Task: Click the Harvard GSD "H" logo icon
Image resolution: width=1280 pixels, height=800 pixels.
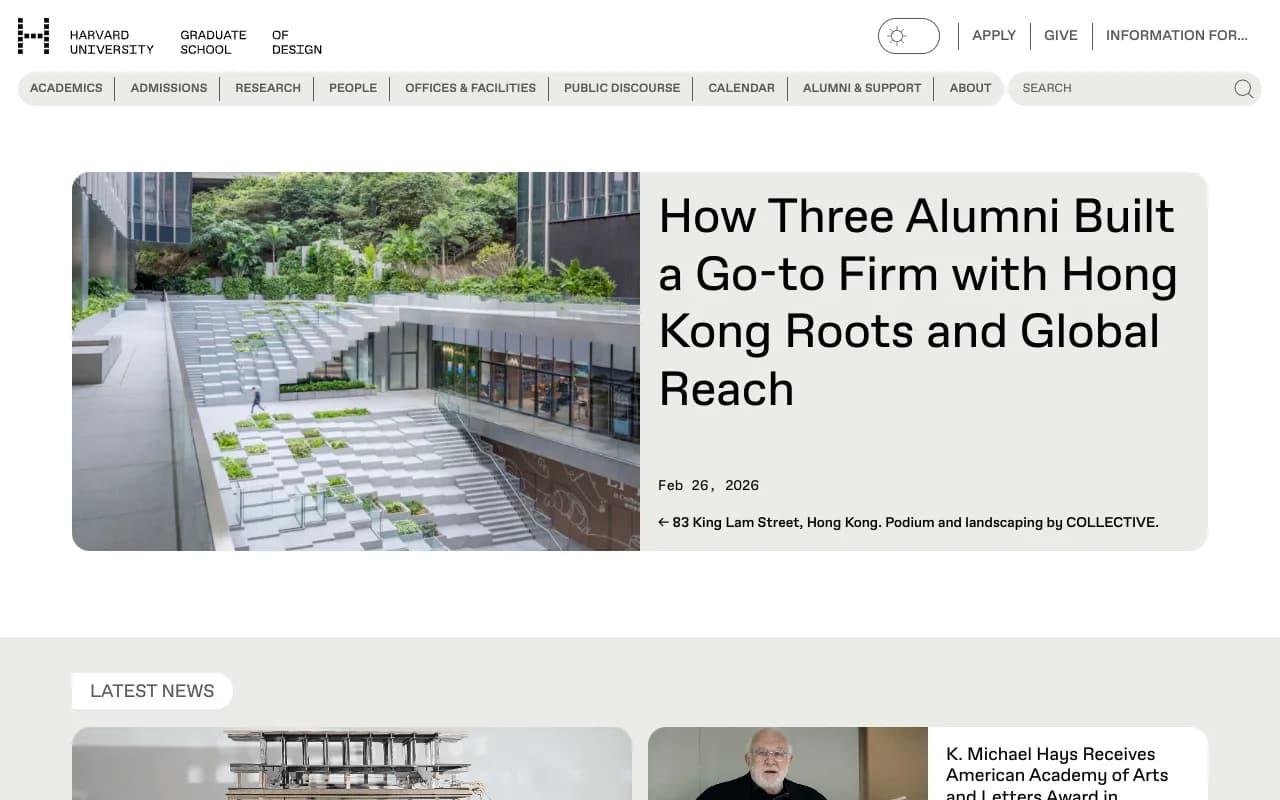Action: [34, 35]
